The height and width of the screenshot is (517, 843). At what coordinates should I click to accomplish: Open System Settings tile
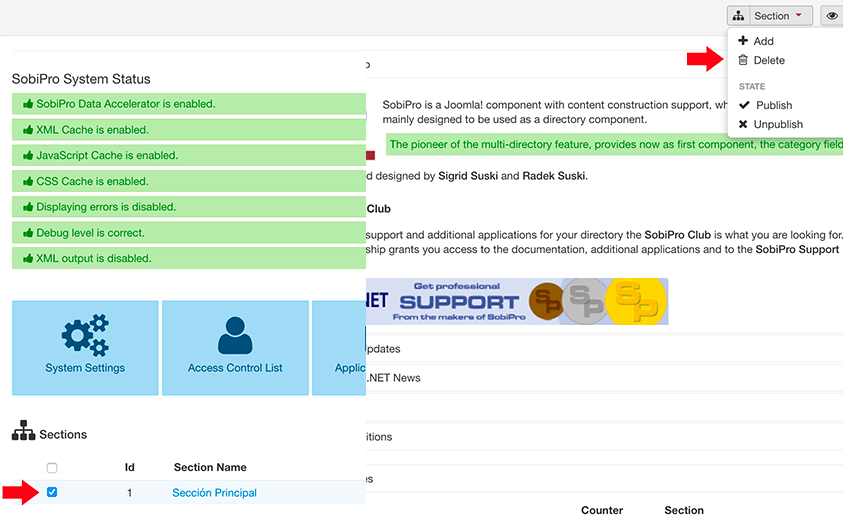coord(85,348)
